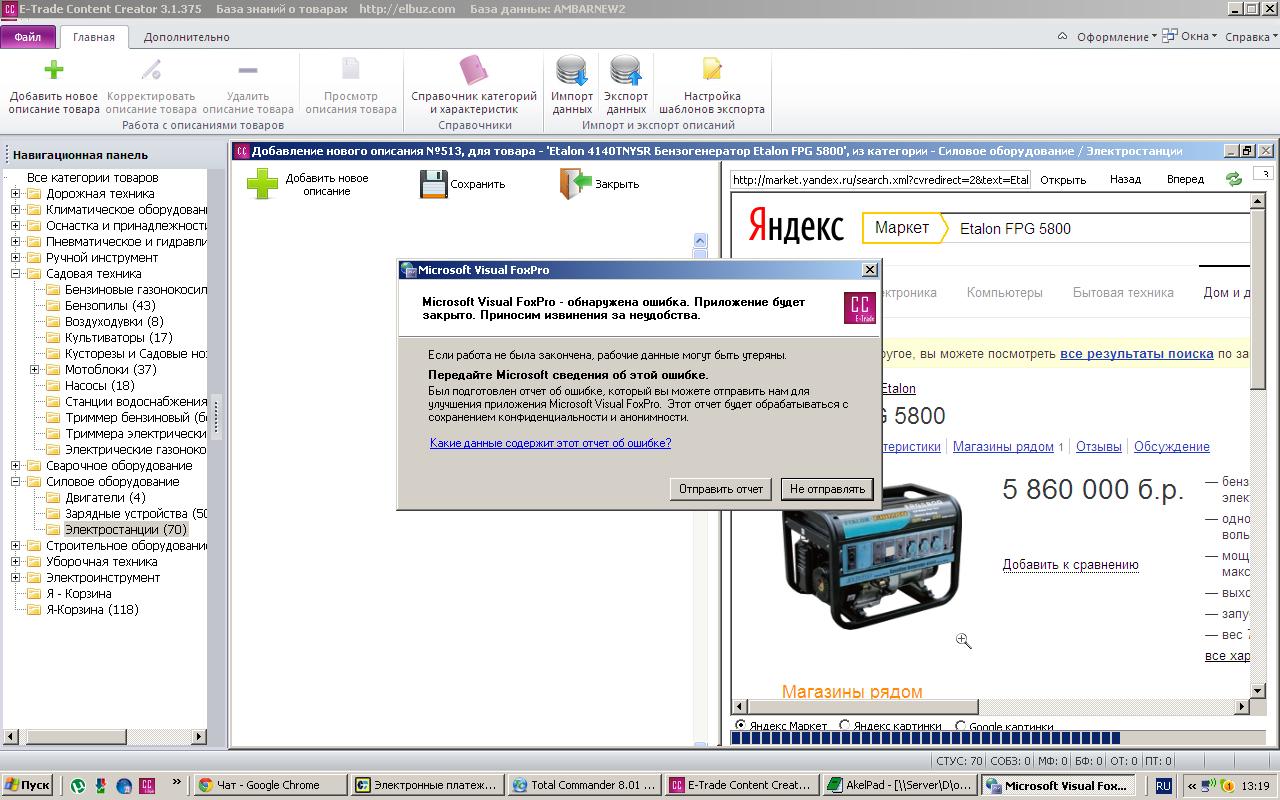This screenshot has width=1280, height=800.
Task: Open the 'Файл' menu tab
Action: click(x=28, y=37)
